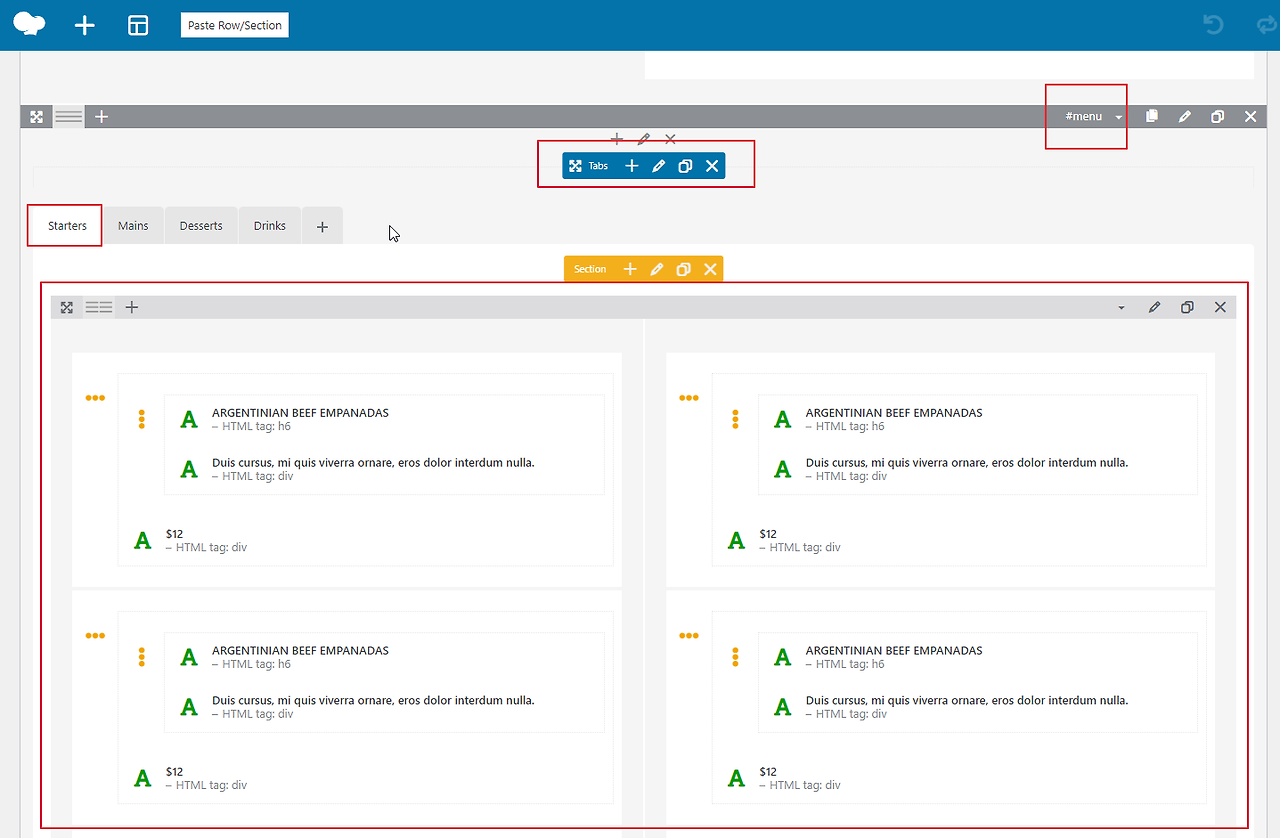Edit the column above the Tabs bar

click(x=643, y=139)
